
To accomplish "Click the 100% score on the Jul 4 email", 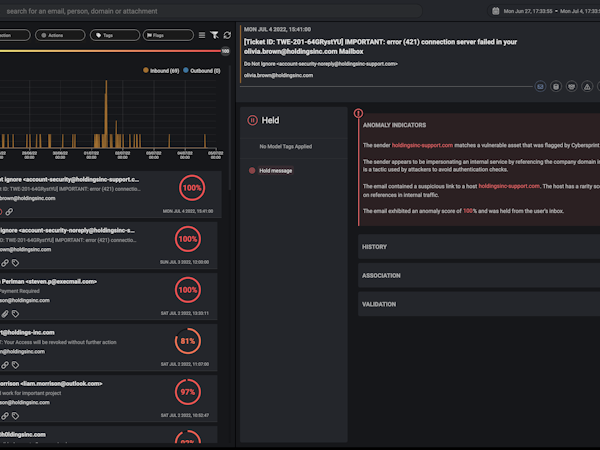I will click(x=192, y=188).
